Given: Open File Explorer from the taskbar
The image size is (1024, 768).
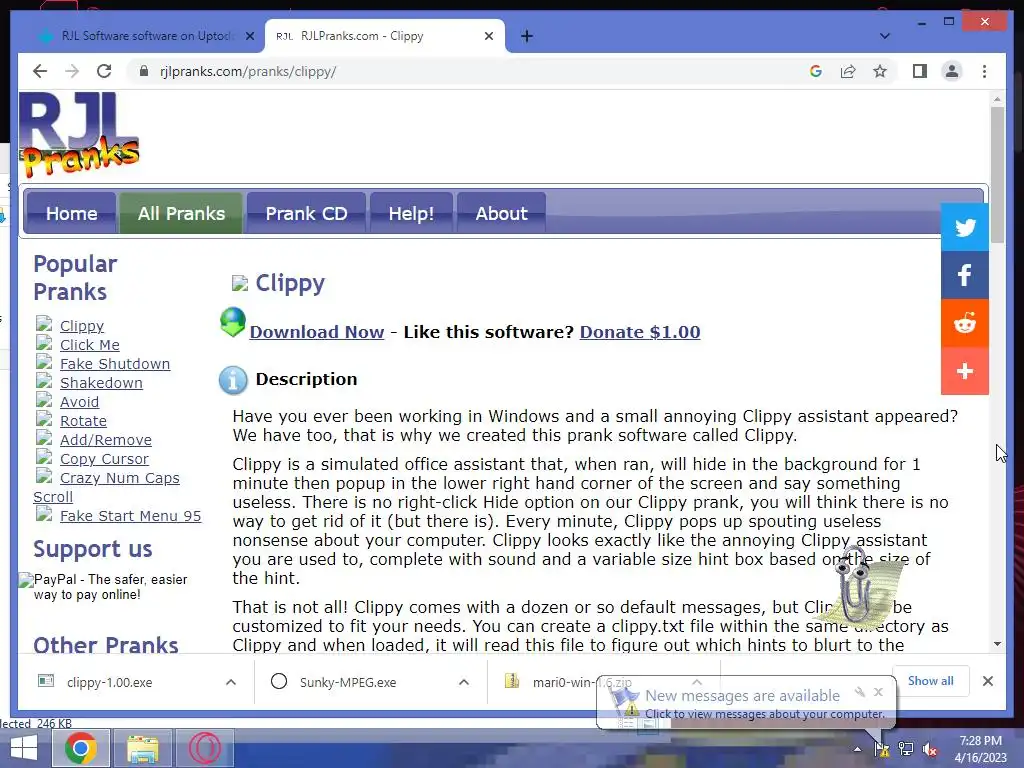Looking at the screenshot, I should (142, 748).
